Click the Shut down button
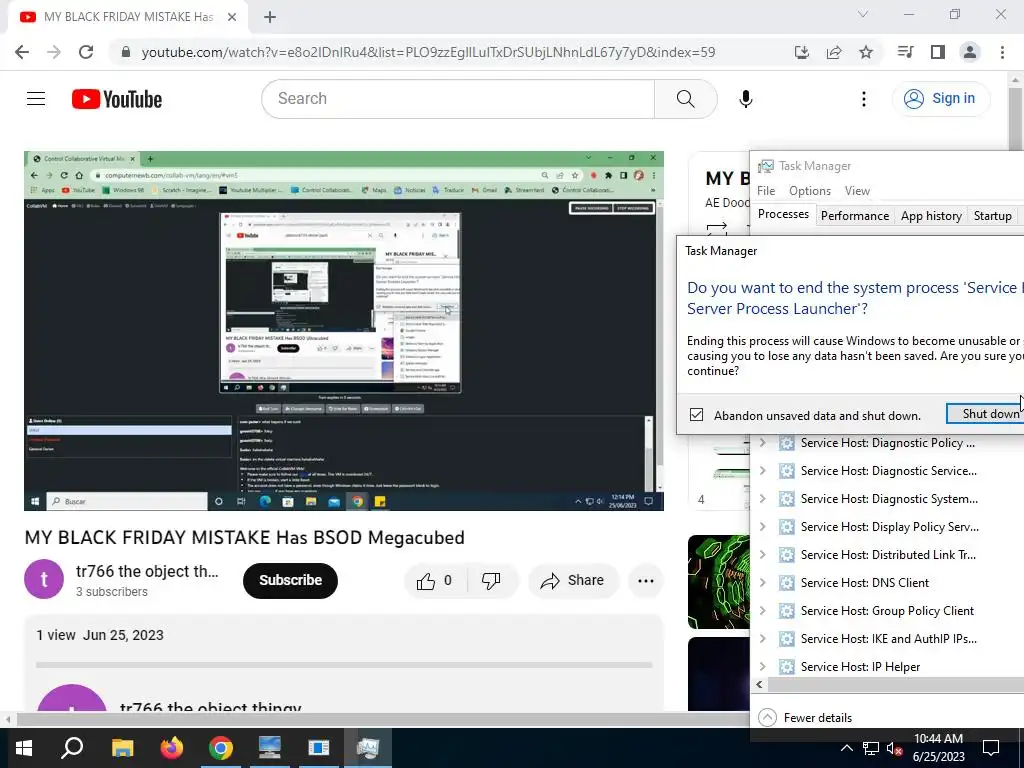 [985, 413]
